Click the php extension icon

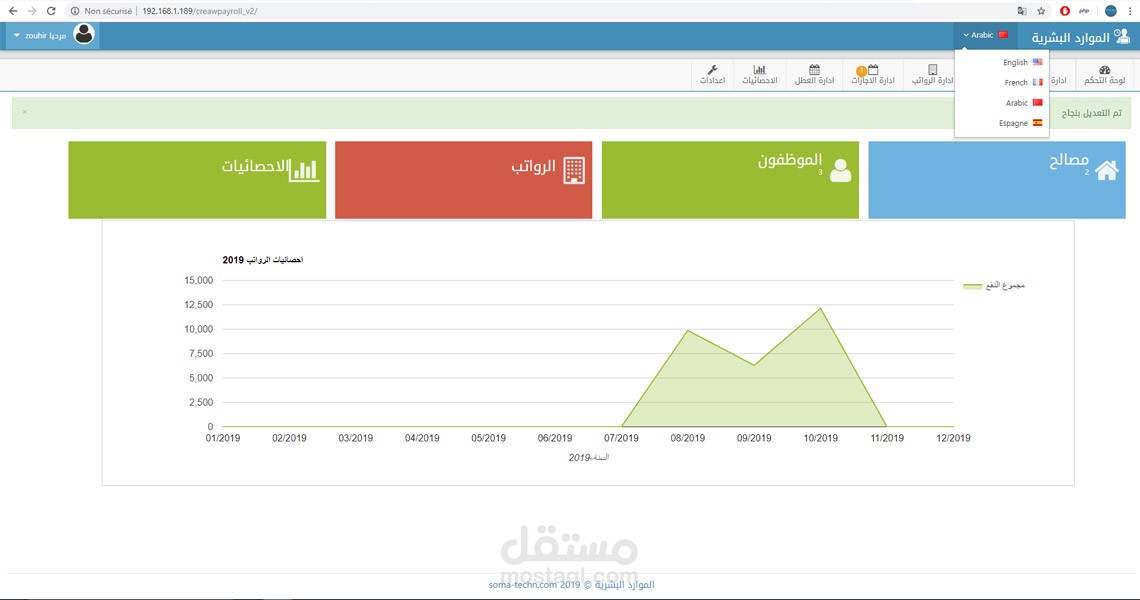click(1084, 11)
